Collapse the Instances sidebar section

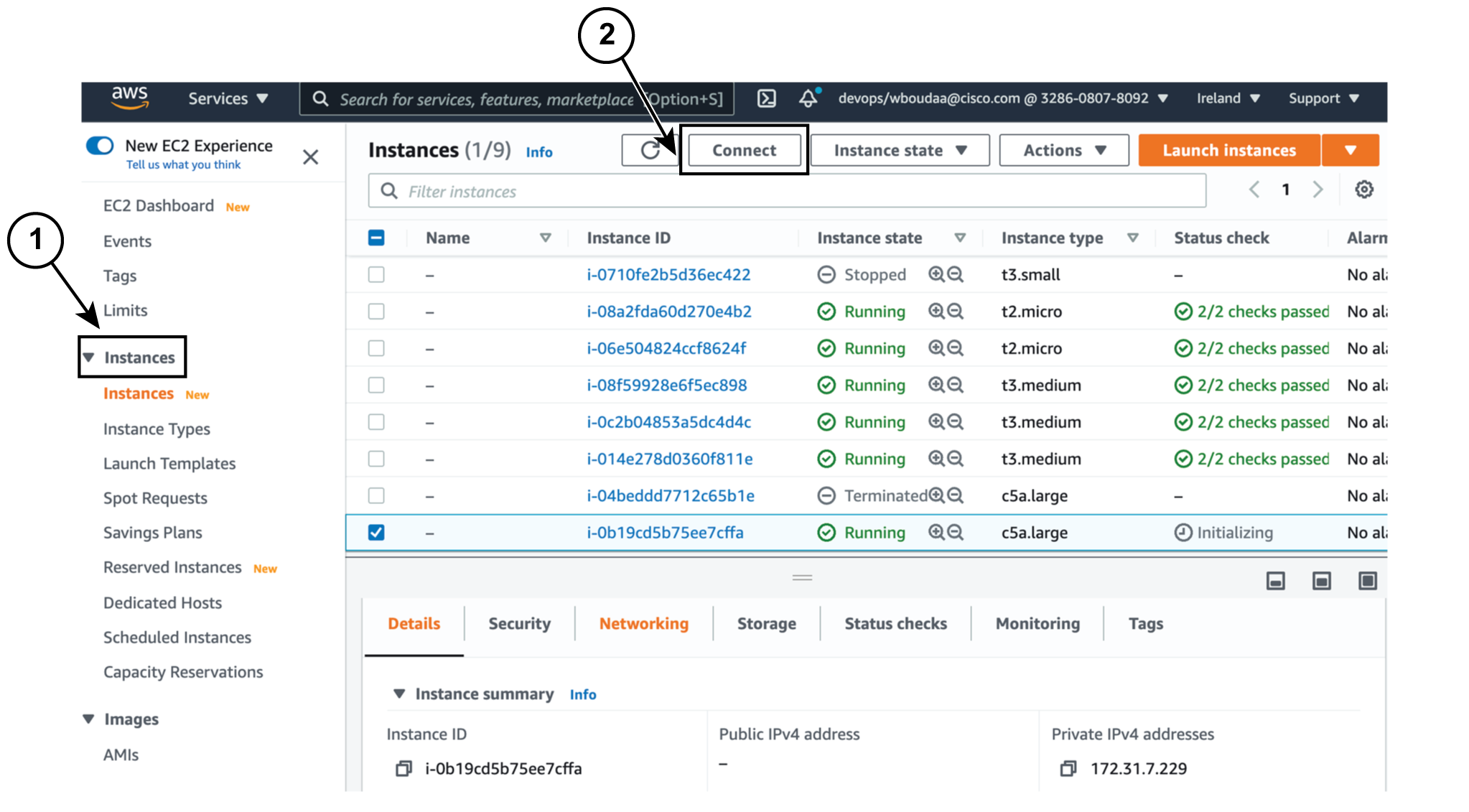pos(88,357)
